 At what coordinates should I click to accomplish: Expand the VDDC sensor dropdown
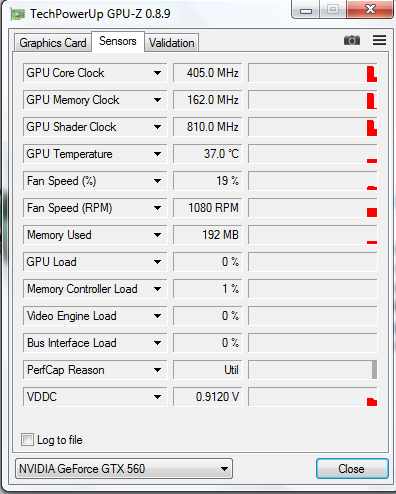(x=157, y=397)
